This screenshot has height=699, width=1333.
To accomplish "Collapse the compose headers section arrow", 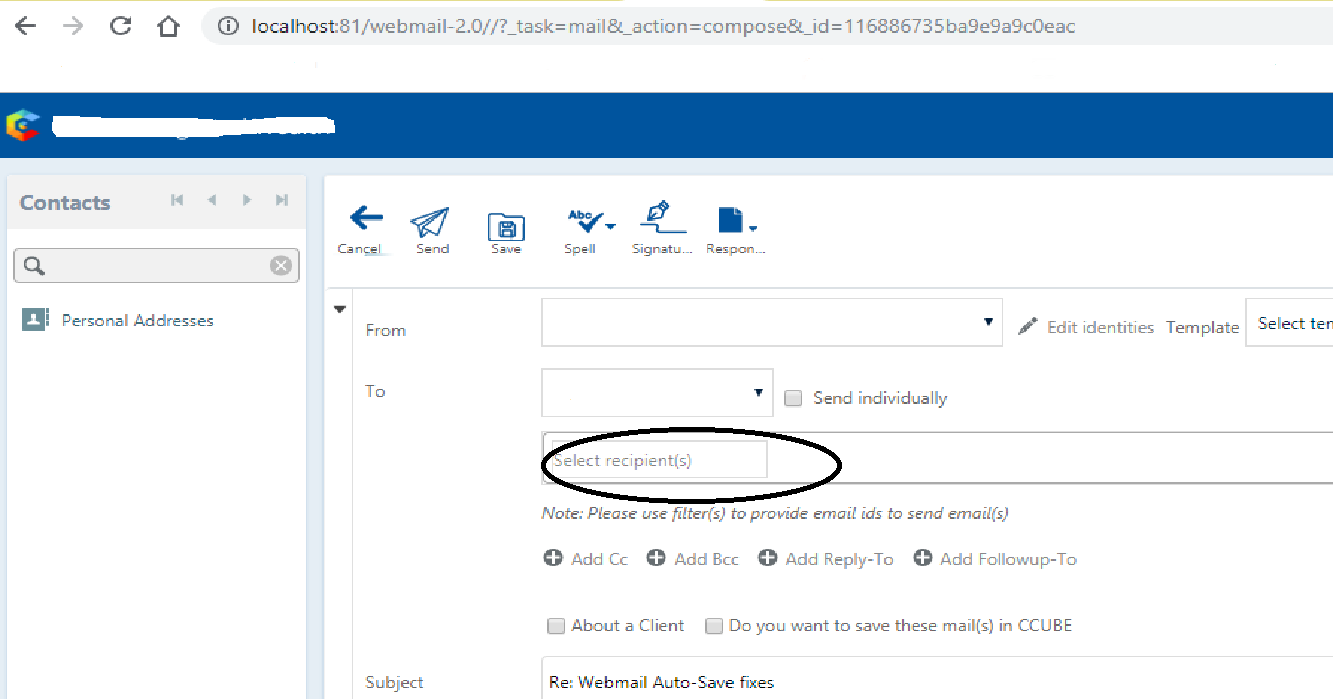I will (x=340, y=309).
